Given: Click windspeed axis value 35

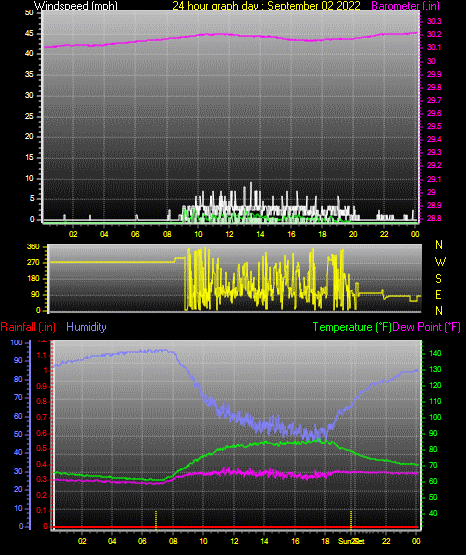Looking at the screenshot, I should [29, 74].
